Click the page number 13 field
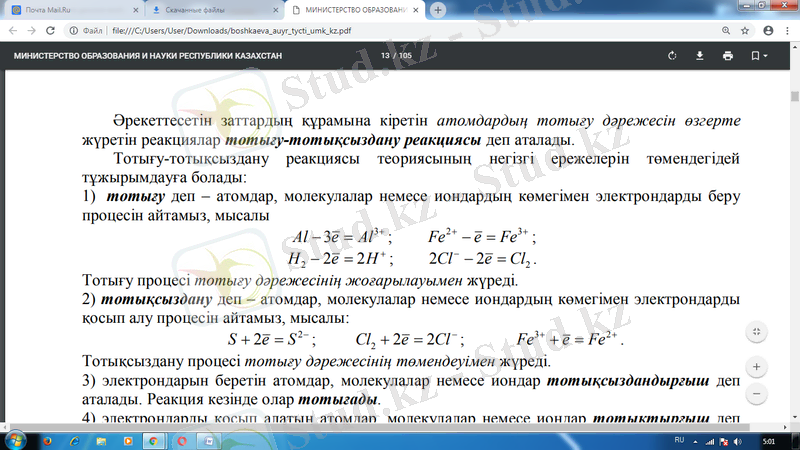Image resolution: width=800 pixels, height=450 pixels. (x=385, y=56)
